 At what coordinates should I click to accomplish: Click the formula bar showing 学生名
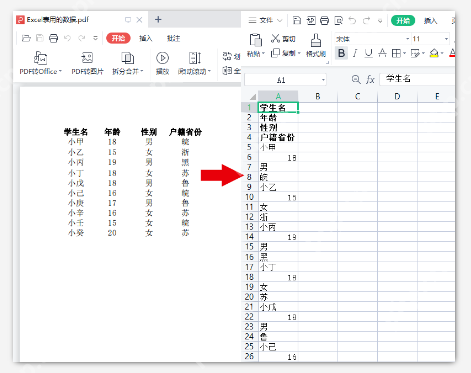[417, 79]
